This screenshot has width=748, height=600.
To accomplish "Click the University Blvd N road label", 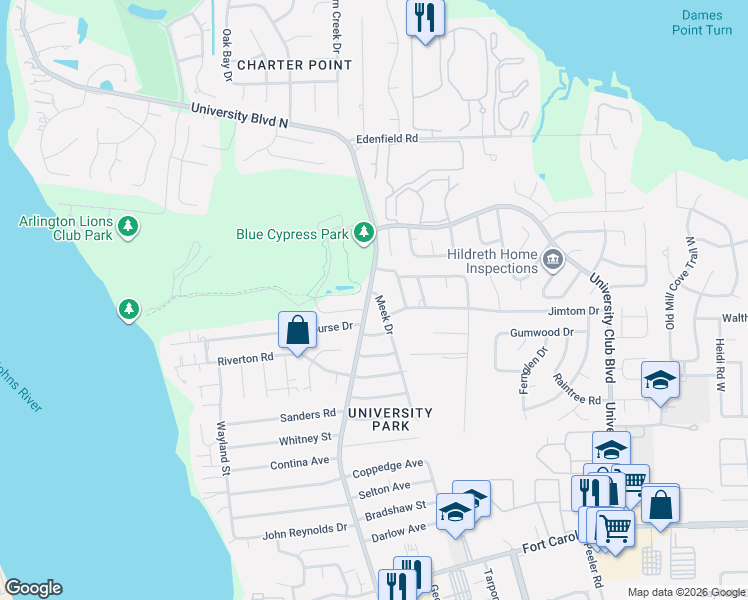I will click(239, 116).
